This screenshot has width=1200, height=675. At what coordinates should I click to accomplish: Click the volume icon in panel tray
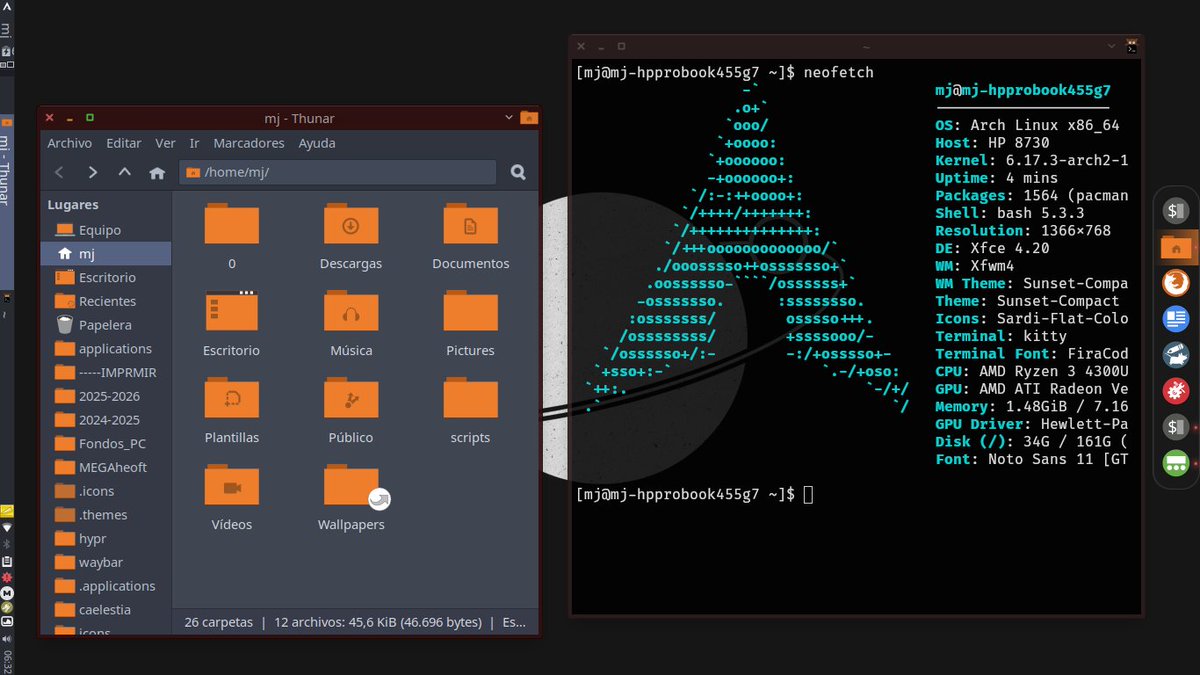point(7,637)
